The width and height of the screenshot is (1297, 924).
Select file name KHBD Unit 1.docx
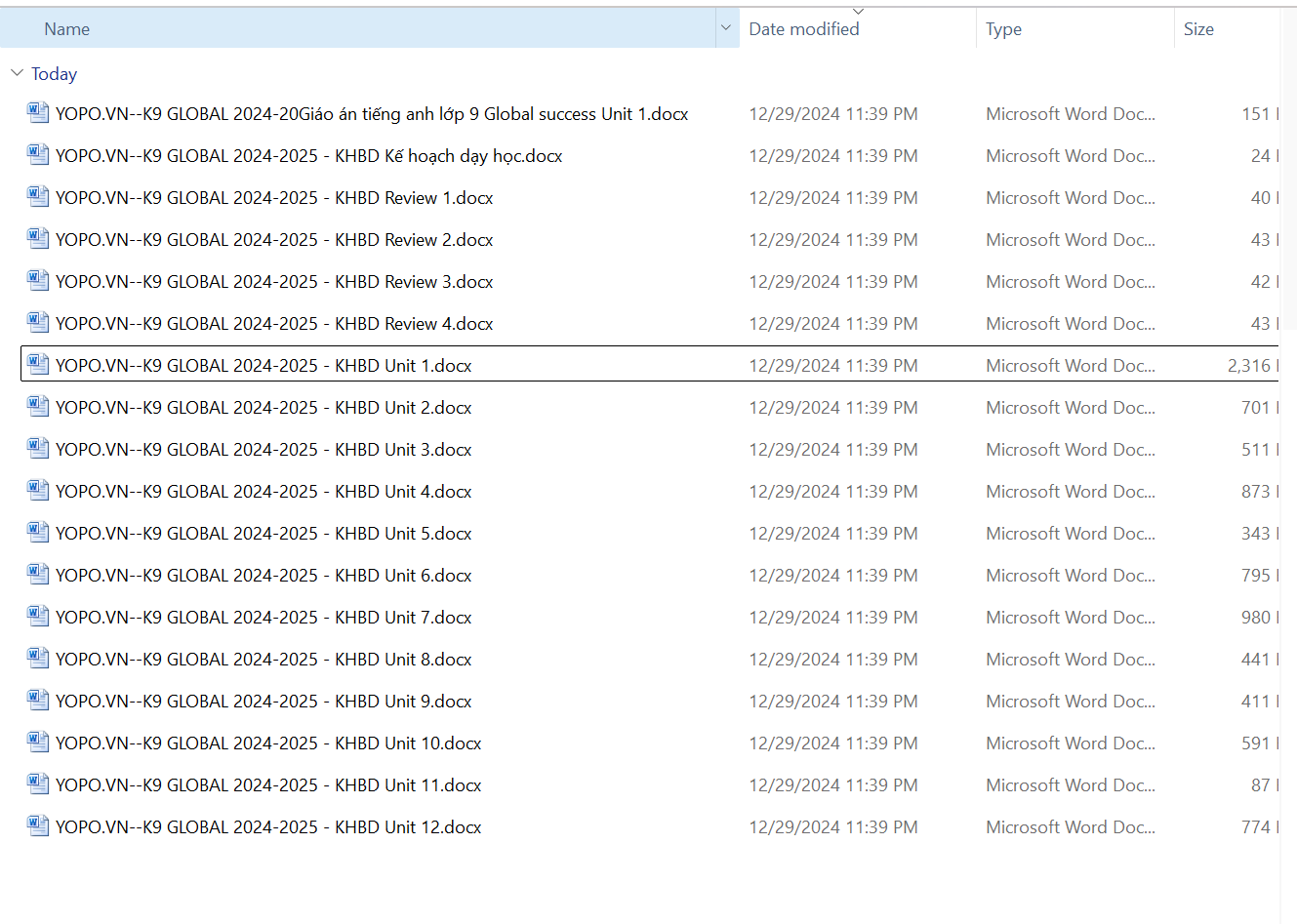click(x=263, y=366)
